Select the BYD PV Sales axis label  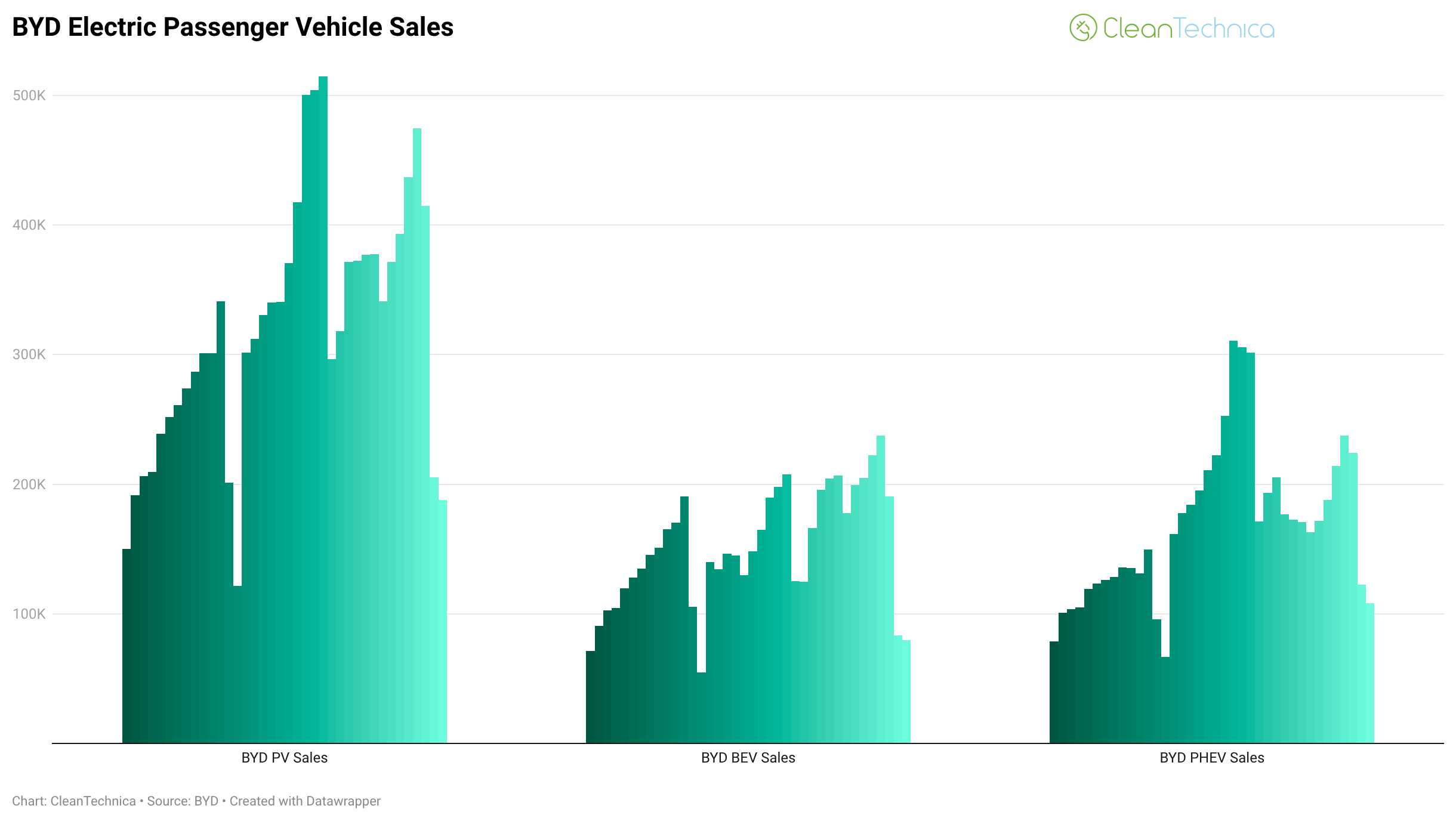[284, 758]
